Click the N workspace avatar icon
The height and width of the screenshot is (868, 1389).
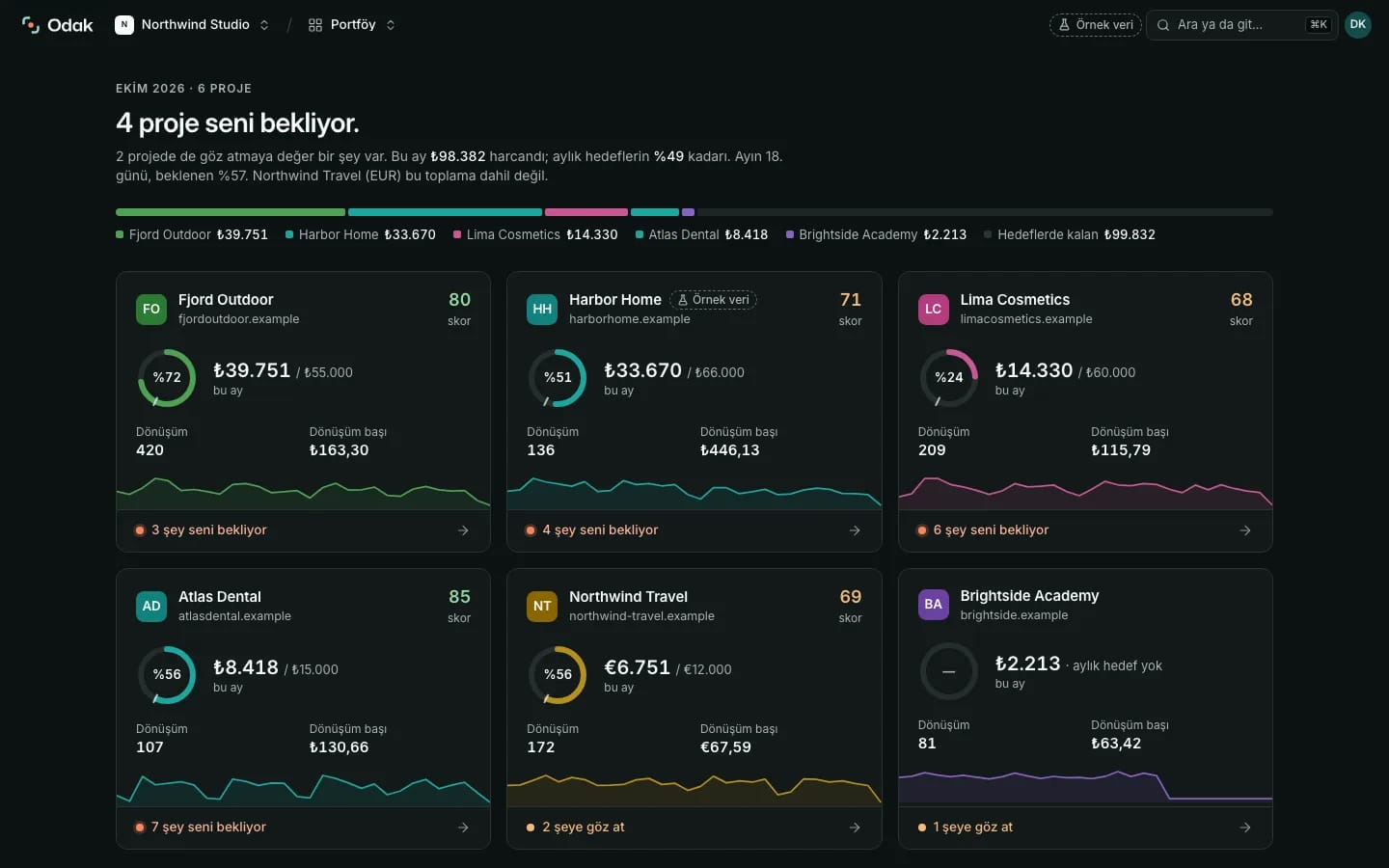[x=124, y=25]
